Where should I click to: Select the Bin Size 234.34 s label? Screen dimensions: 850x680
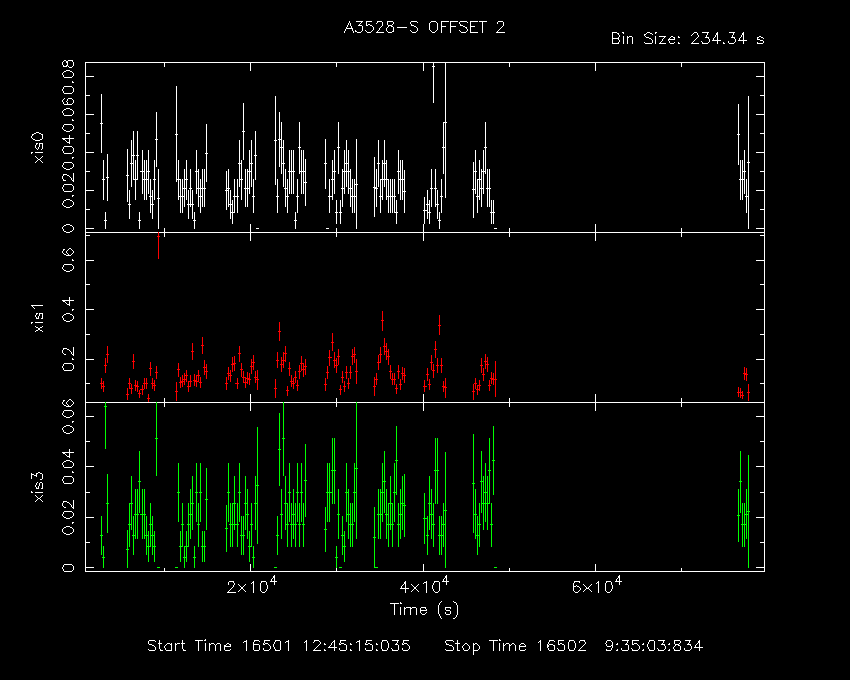tap(687, 39)
